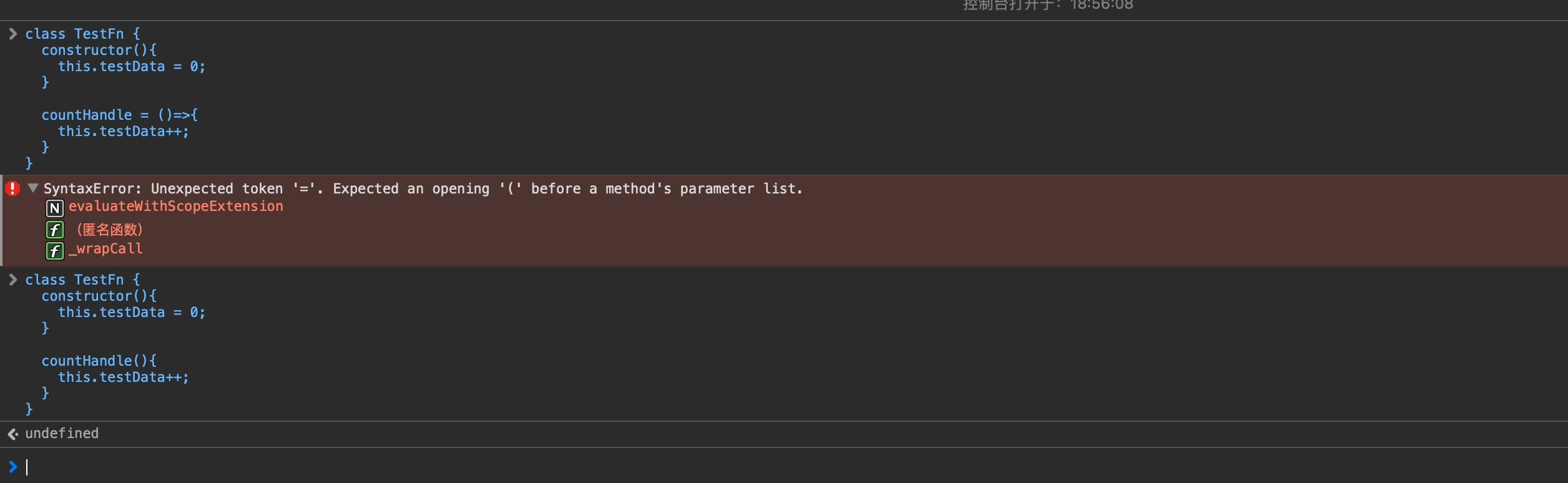1568x483 pixels.
Task: Click class TestFn header in the errored snippet
Action: tap(82, 34)
